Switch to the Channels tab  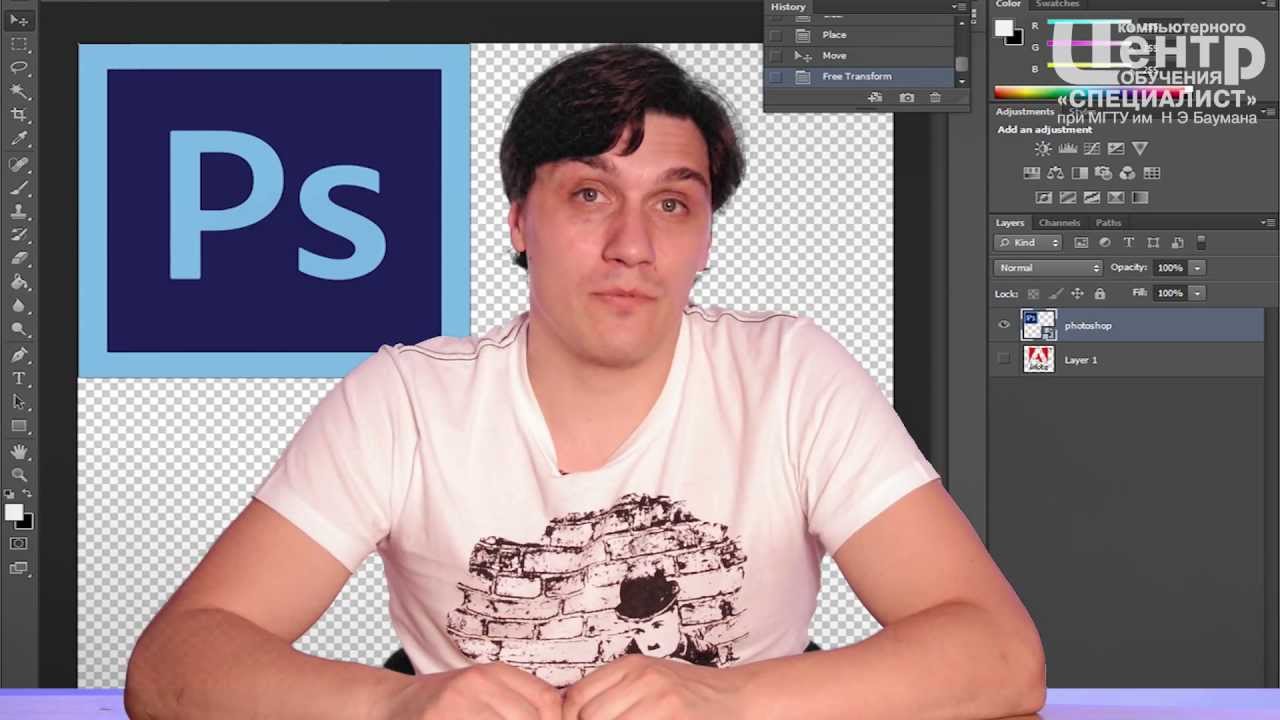coord(1059,222)
